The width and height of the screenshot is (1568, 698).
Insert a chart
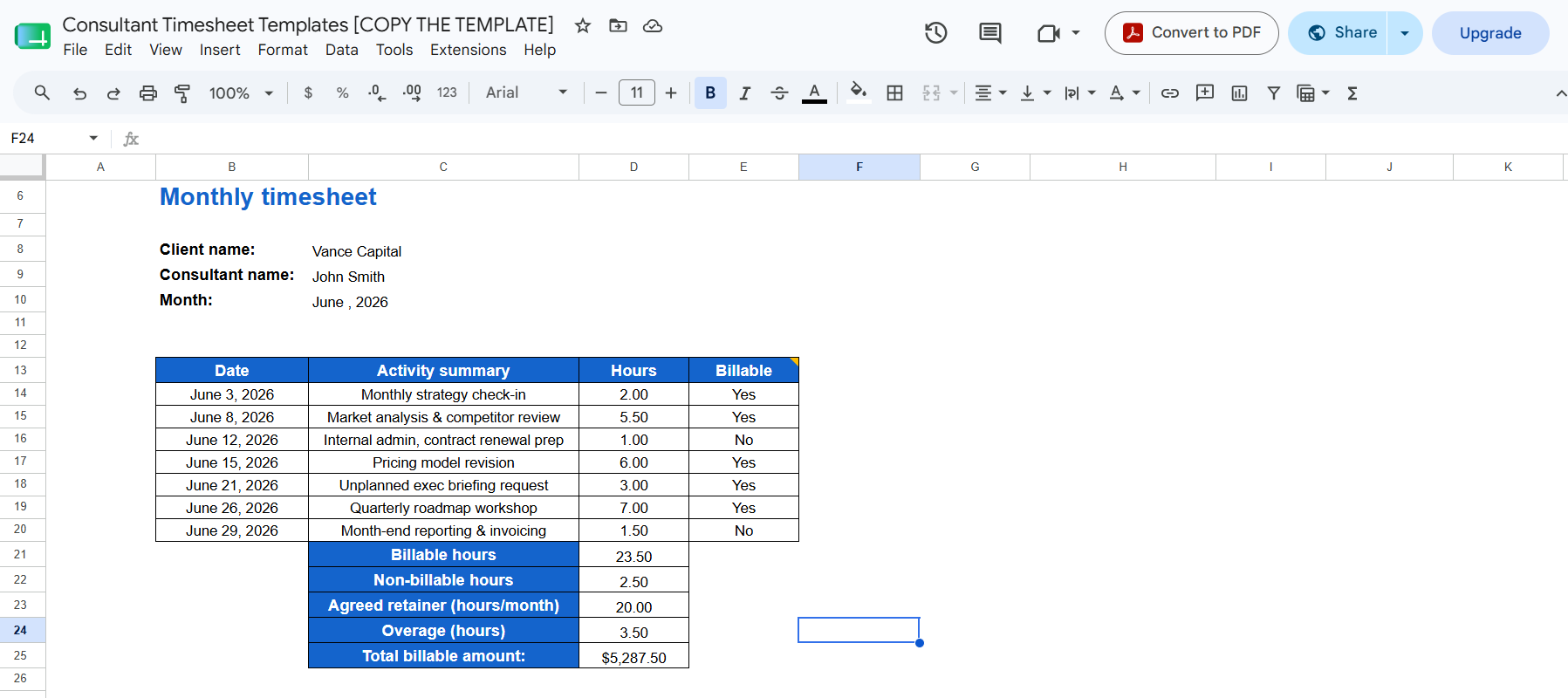pos(1239,92)
